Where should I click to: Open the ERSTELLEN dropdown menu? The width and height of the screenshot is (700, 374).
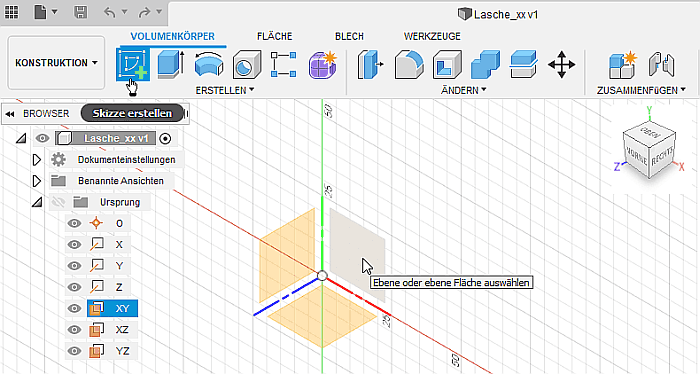(x=225, y=90)
